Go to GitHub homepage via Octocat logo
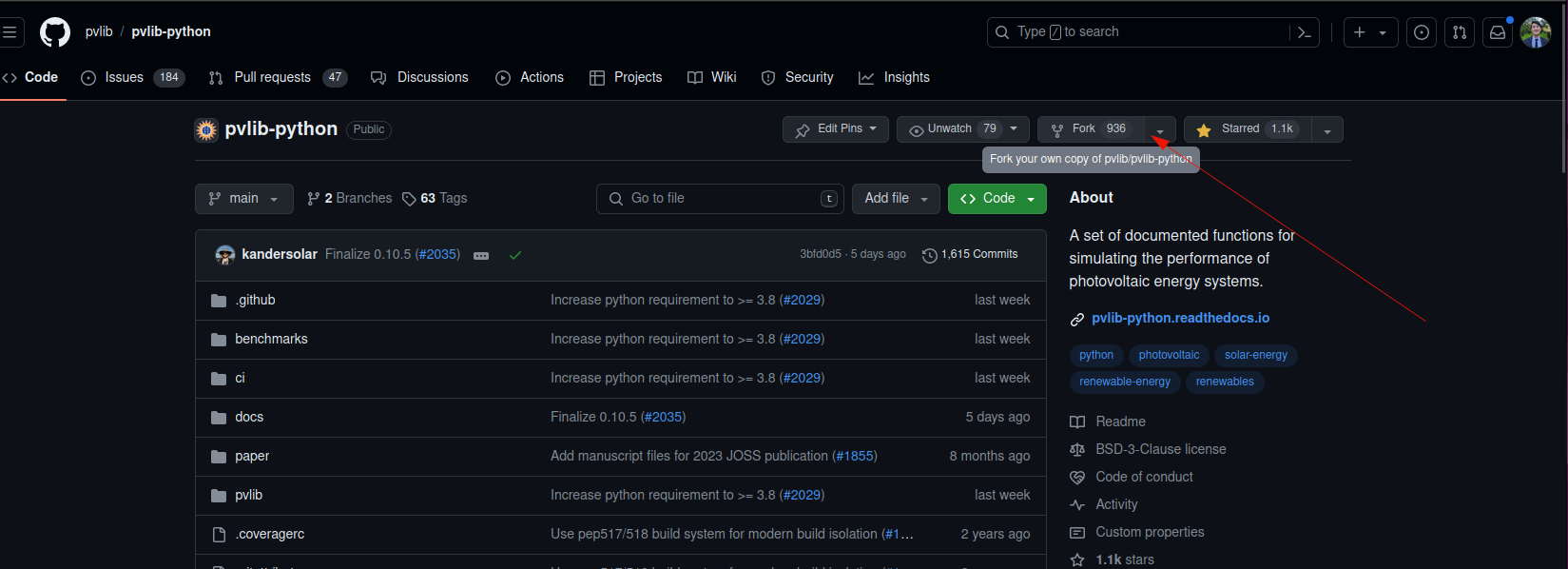The width and height of the screenshot is (1568, 569). (55, 32)
